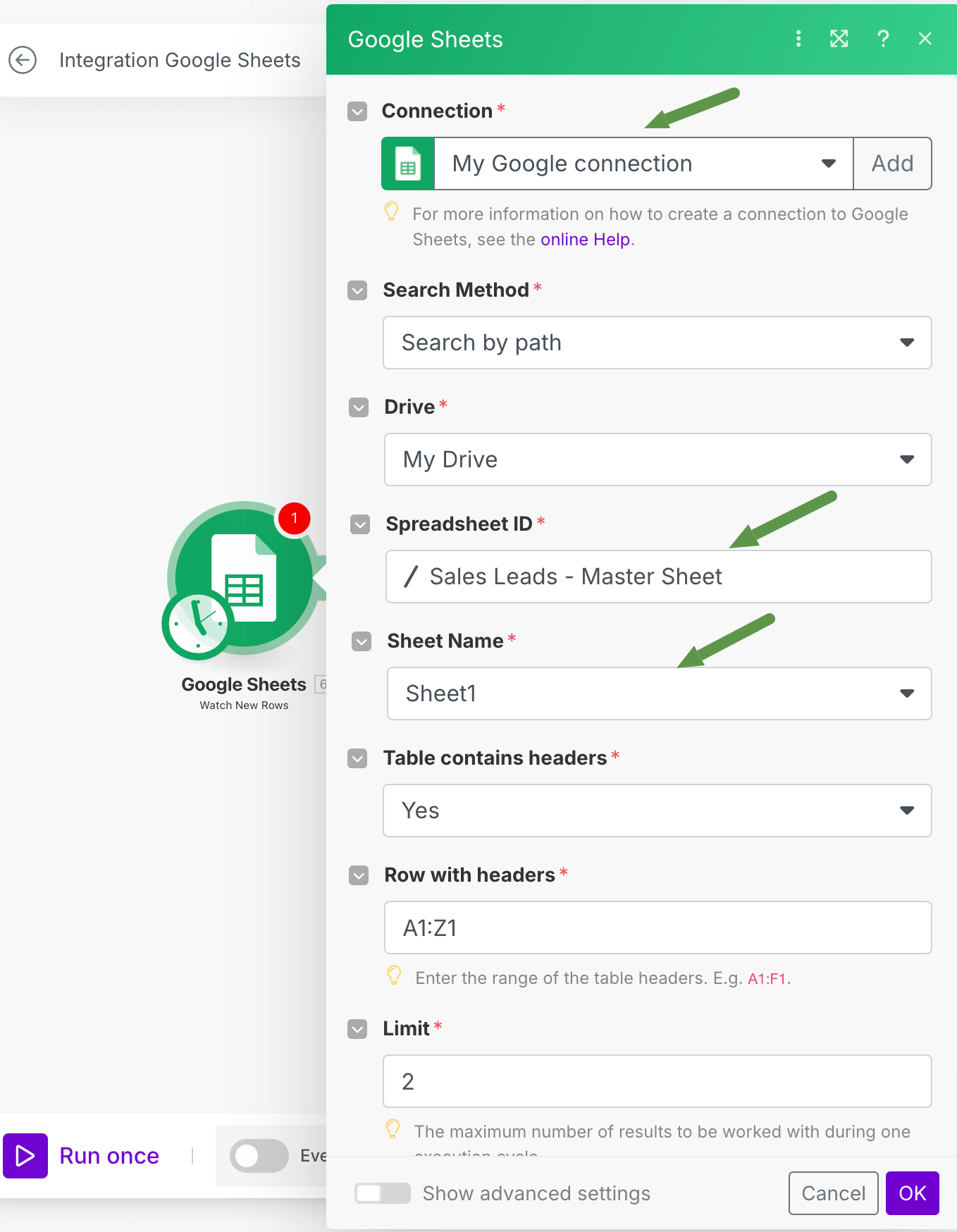Open the online Help link
The image size is (957, 1232).
pyautogui.click(x=585, y=240)
